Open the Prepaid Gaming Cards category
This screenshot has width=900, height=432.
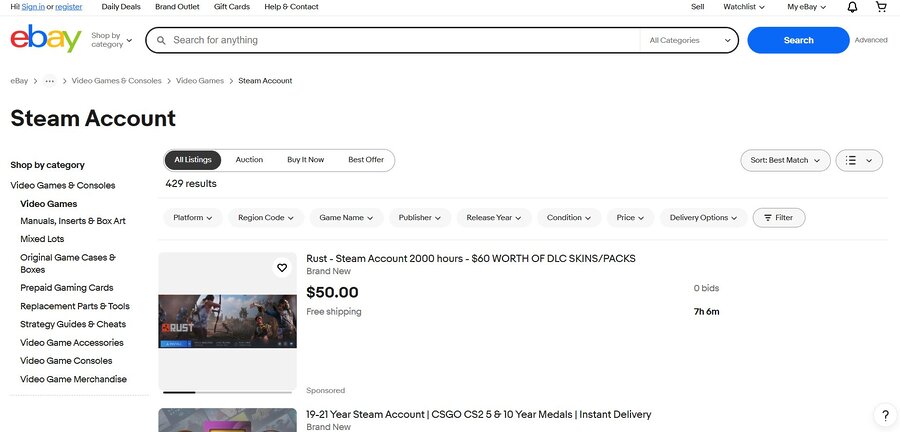66,288
